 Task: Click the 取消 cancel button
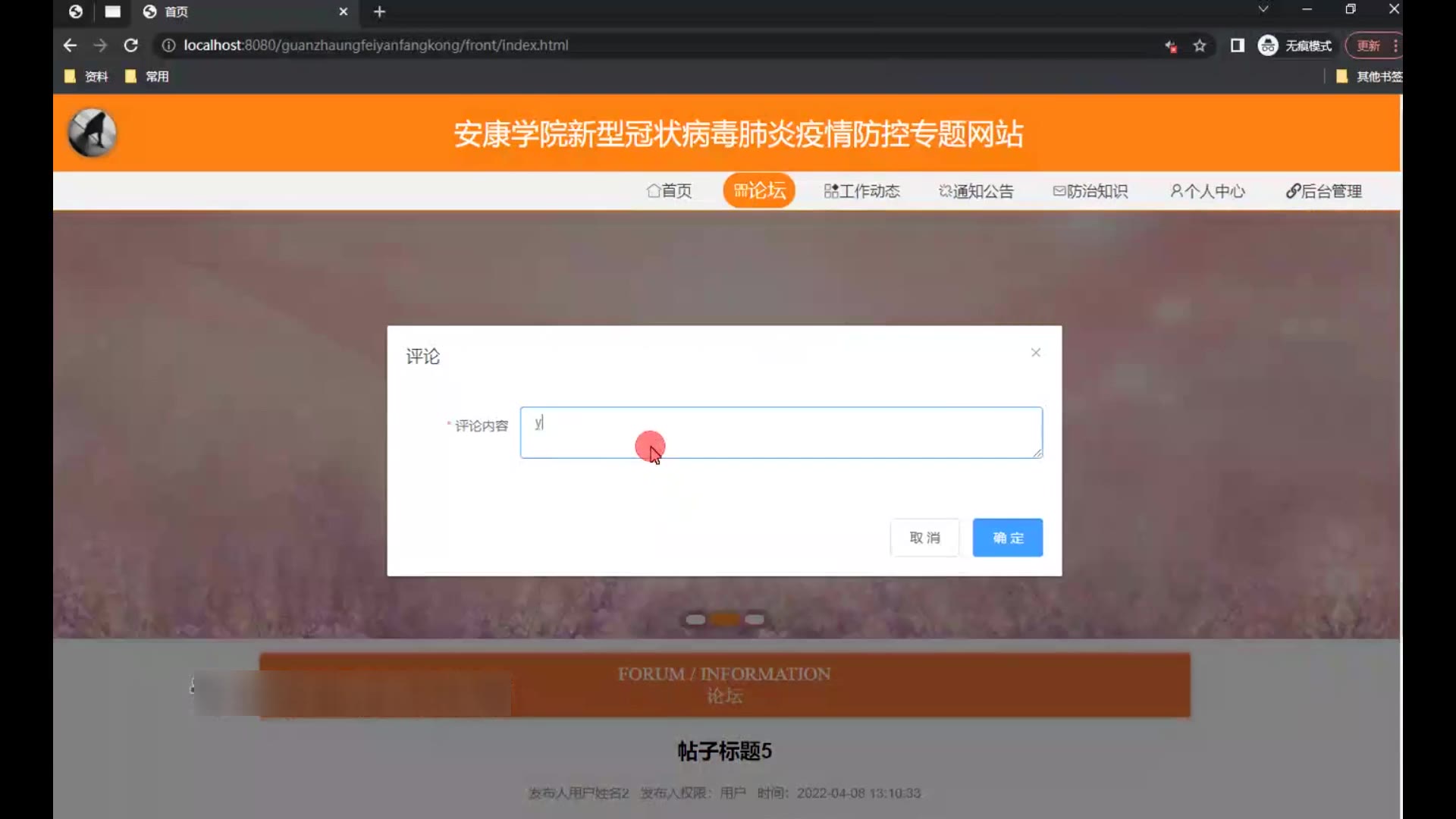[x=924, y=538]
